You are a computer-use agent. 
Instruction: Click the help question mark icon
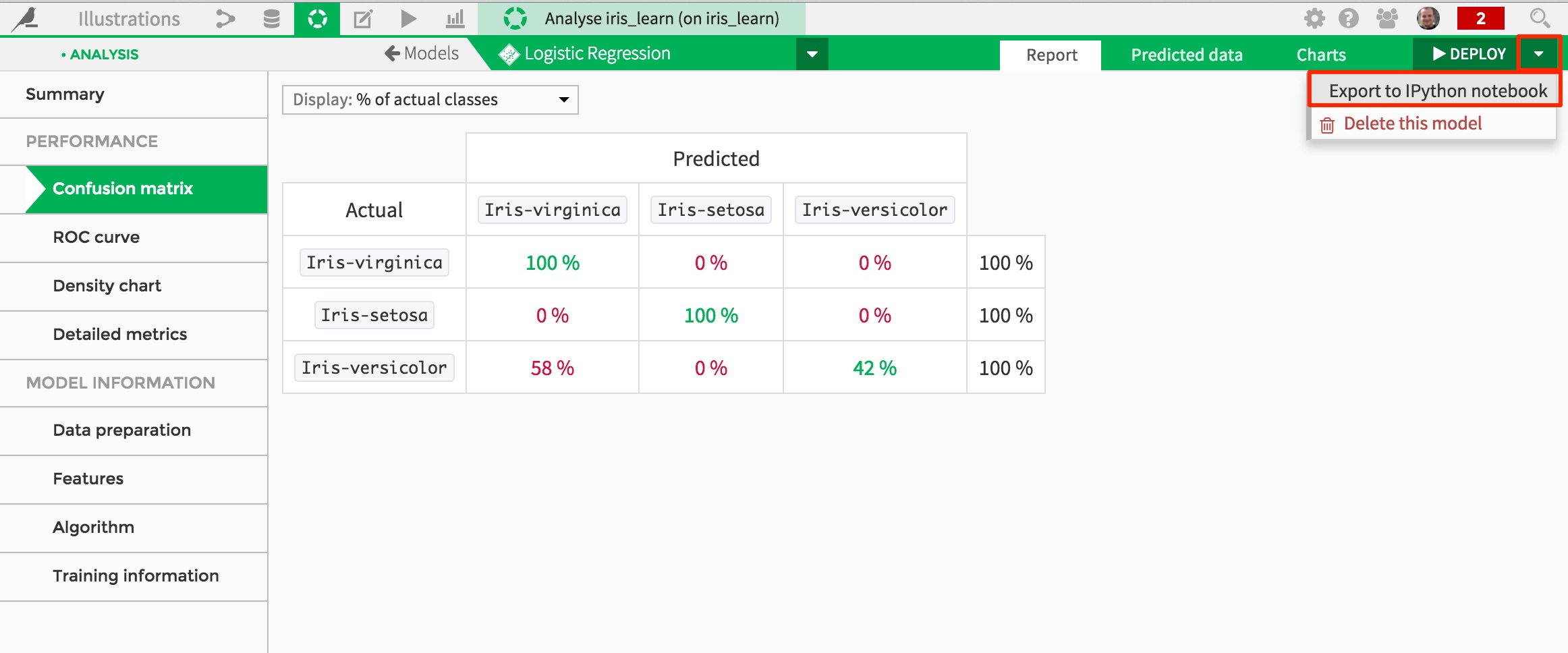[x=1349, y=18]
